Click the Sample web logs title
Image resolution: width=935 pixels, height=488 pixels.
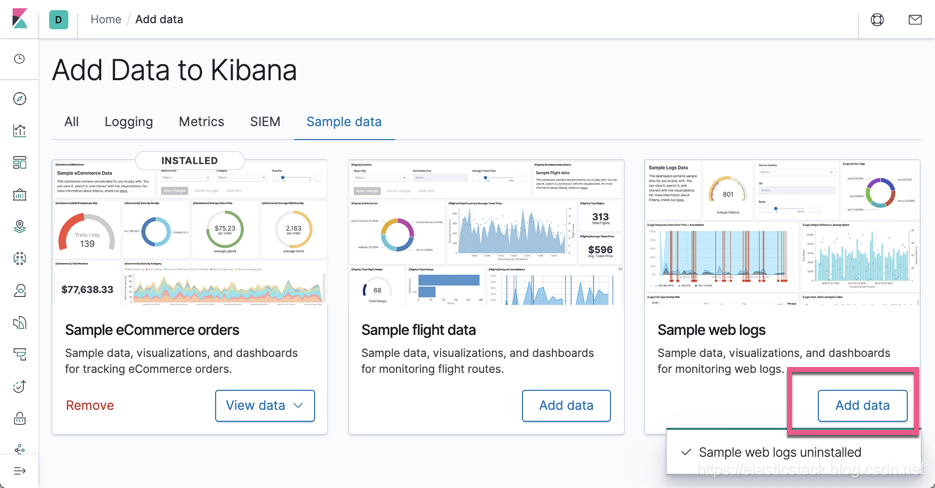tap(711, 330)
